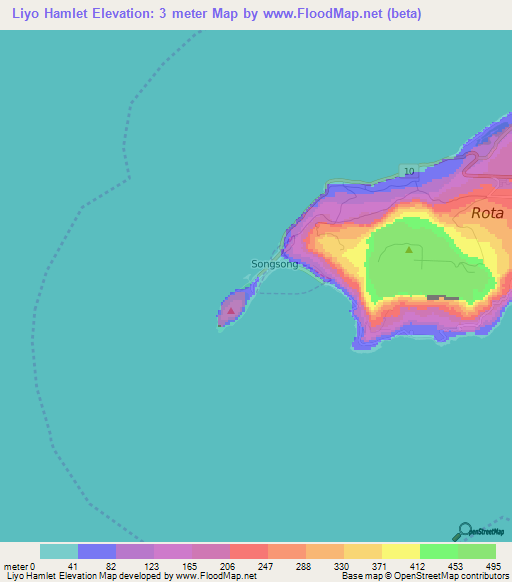This screenshot has width=512, height=582.
Task: Select the 82–123 meter purple swatch
Action: [135, 551]
